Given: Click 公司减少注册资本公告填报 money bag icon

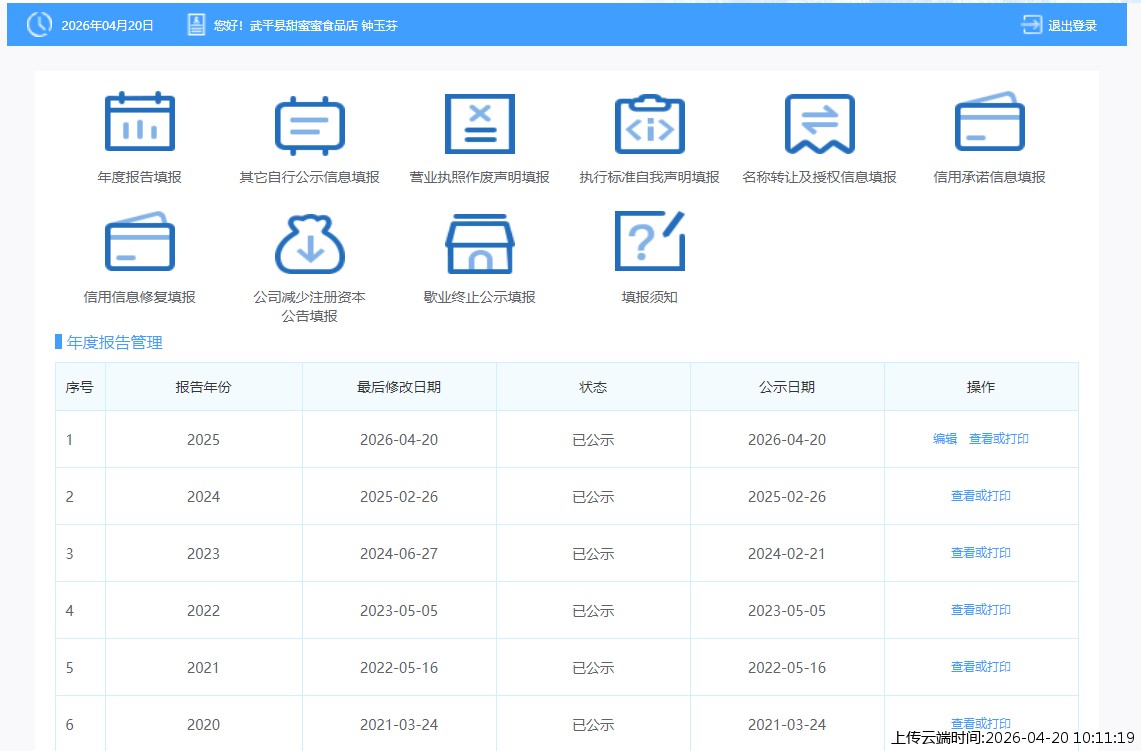Looking at the screenshot, I should tap(309, 243).
